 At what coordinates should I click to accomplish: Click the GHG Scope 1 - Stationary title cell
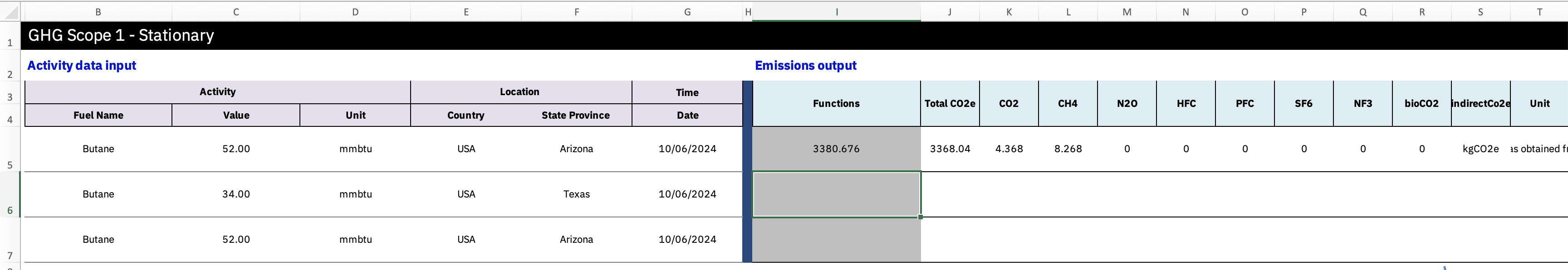pyautogui.click(x=121, y=35)
